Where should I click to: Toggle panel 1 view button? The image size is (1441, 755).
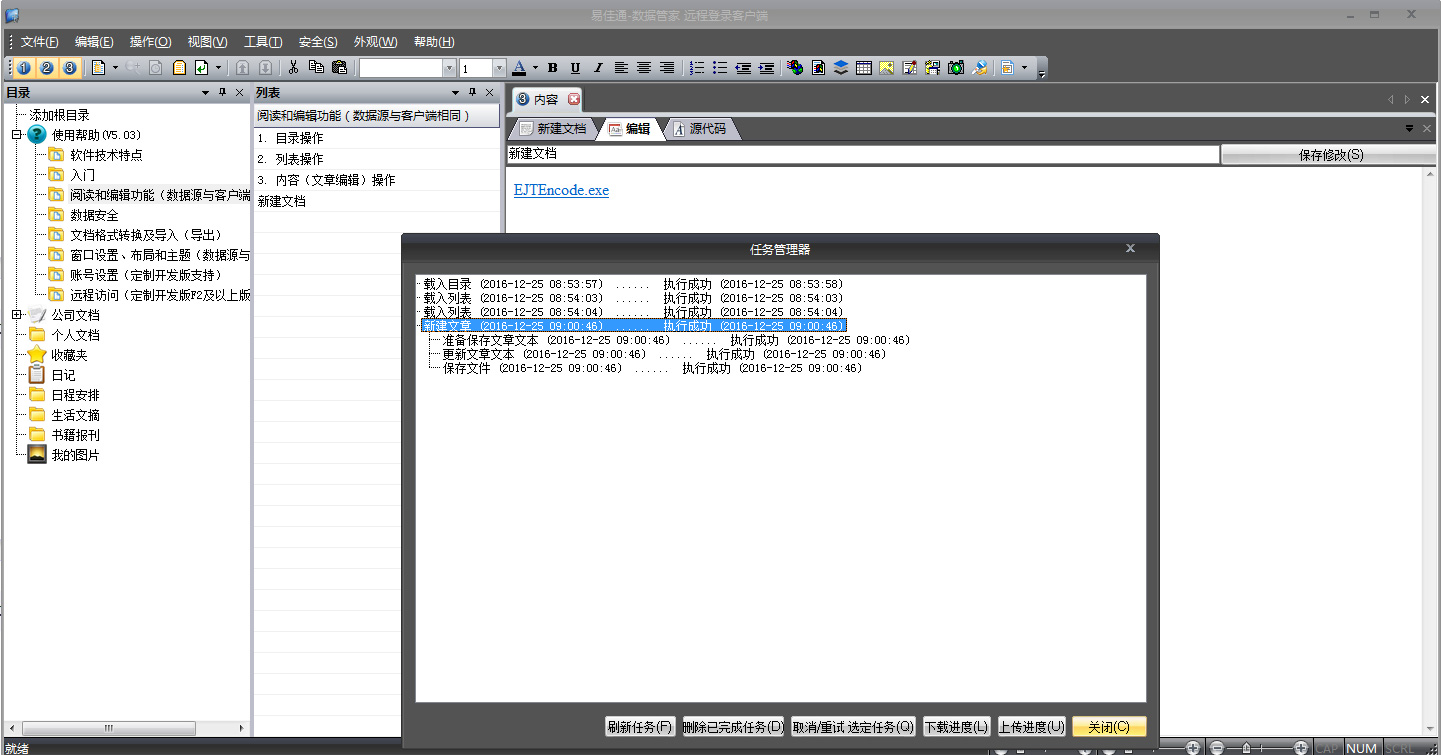pos(23,68)
